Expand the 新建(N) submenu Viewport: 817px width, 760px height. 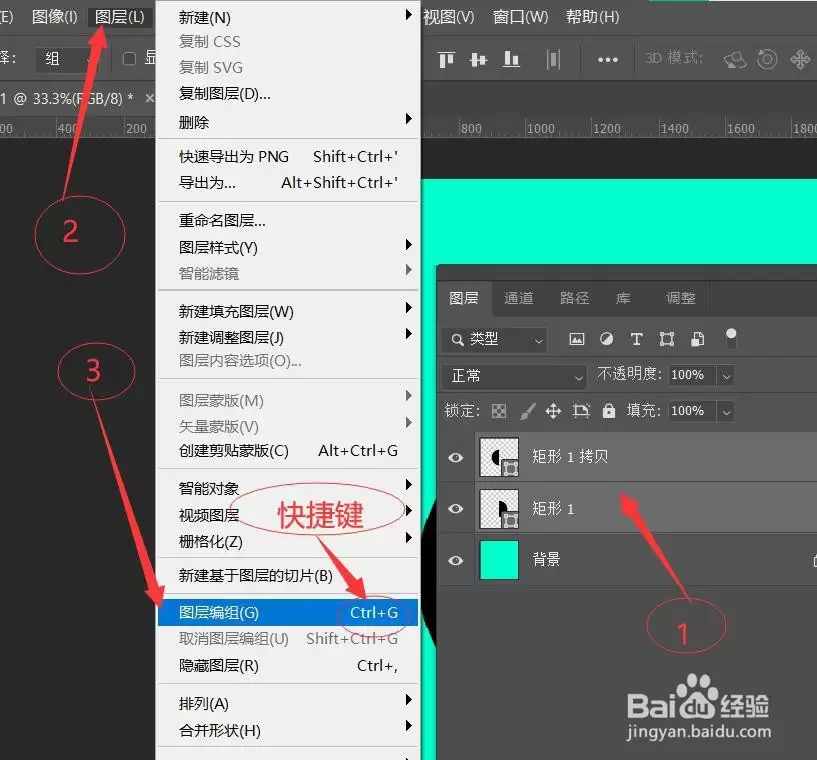coord(408,16)
